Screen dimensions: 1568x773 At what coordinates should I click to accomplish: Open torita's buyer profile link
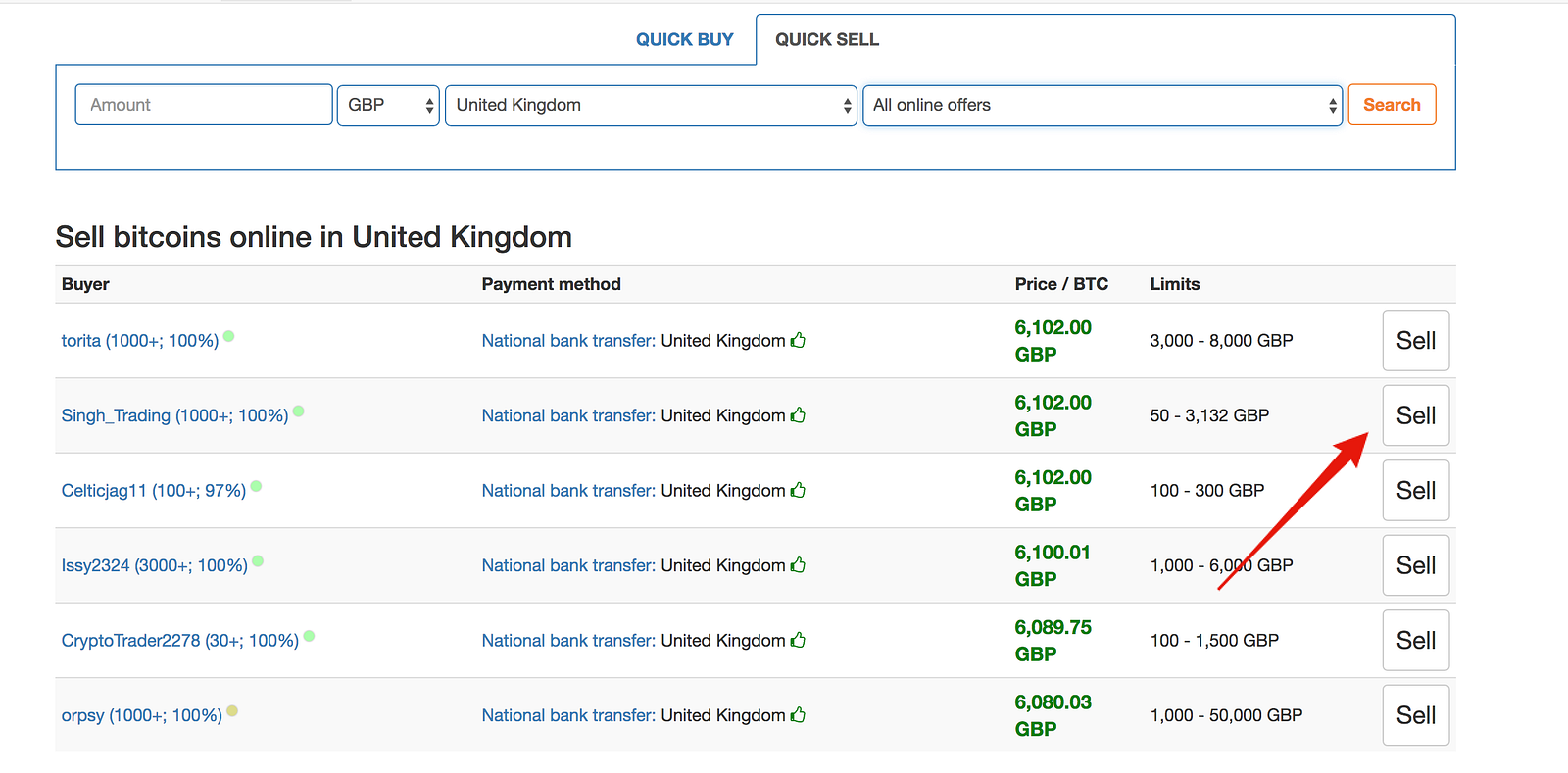(x=139, y=341)
